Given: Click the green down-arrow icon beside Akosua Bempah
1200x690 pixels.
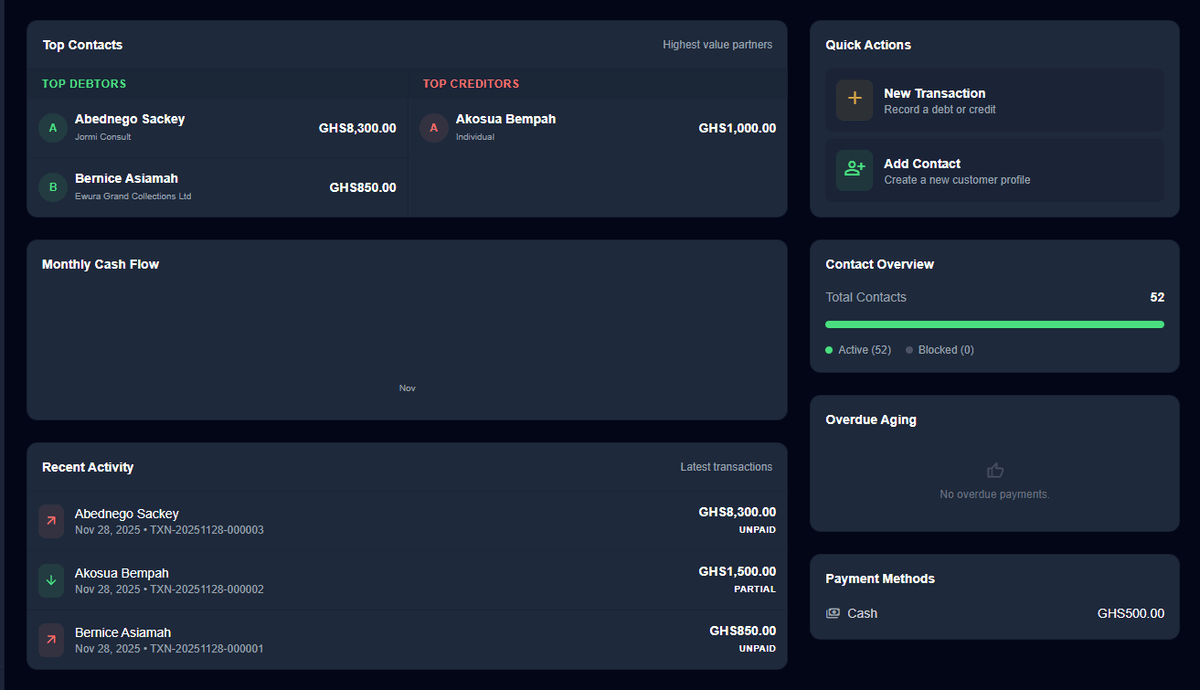Looking at the screenshot, I should (x=51, y=581).
